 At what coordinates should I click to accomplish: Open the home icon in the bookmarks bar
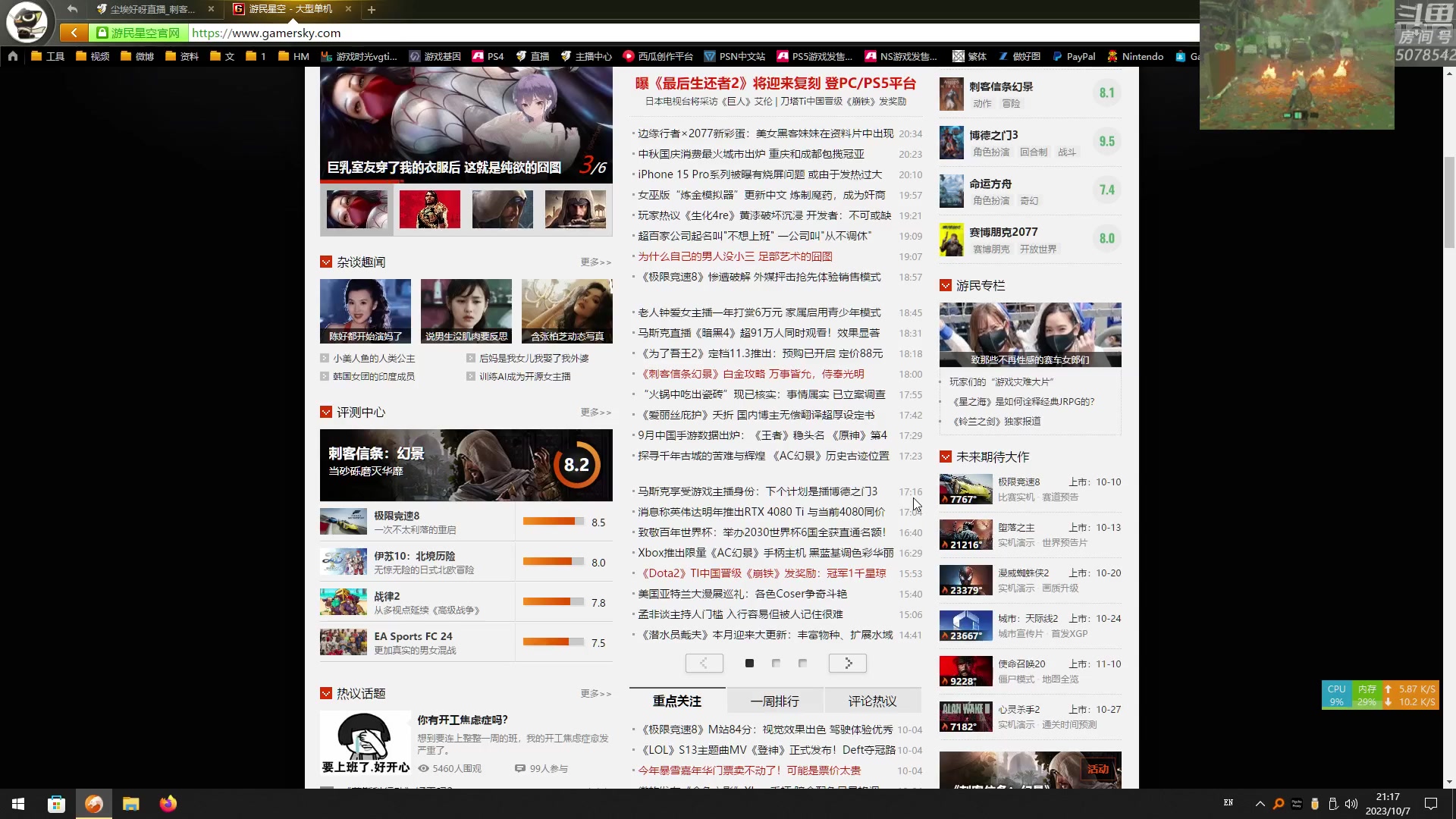pyautogui.click(x=13, y=56)
